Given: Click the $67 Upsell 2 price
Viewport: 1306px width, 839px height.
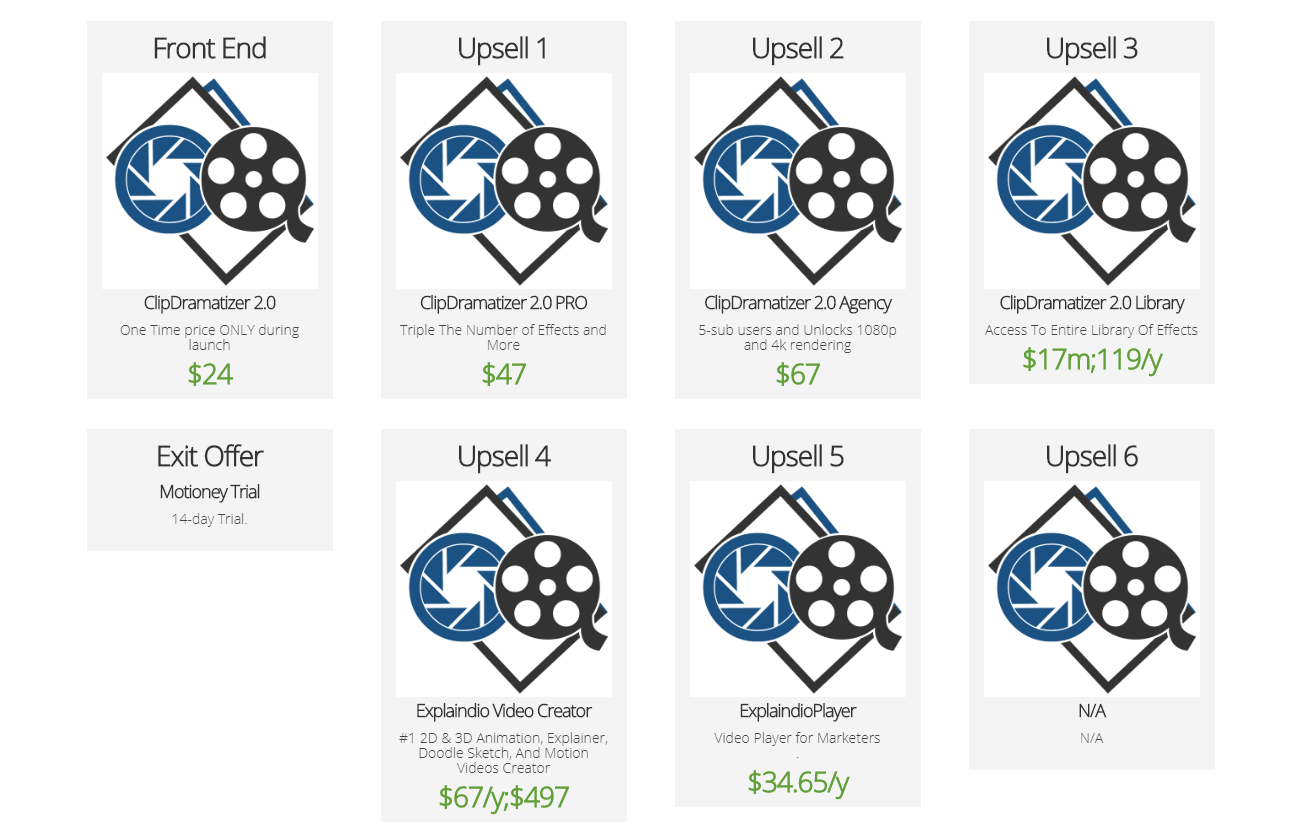Looking at the screenshot, I should click(x=798, y=374).
